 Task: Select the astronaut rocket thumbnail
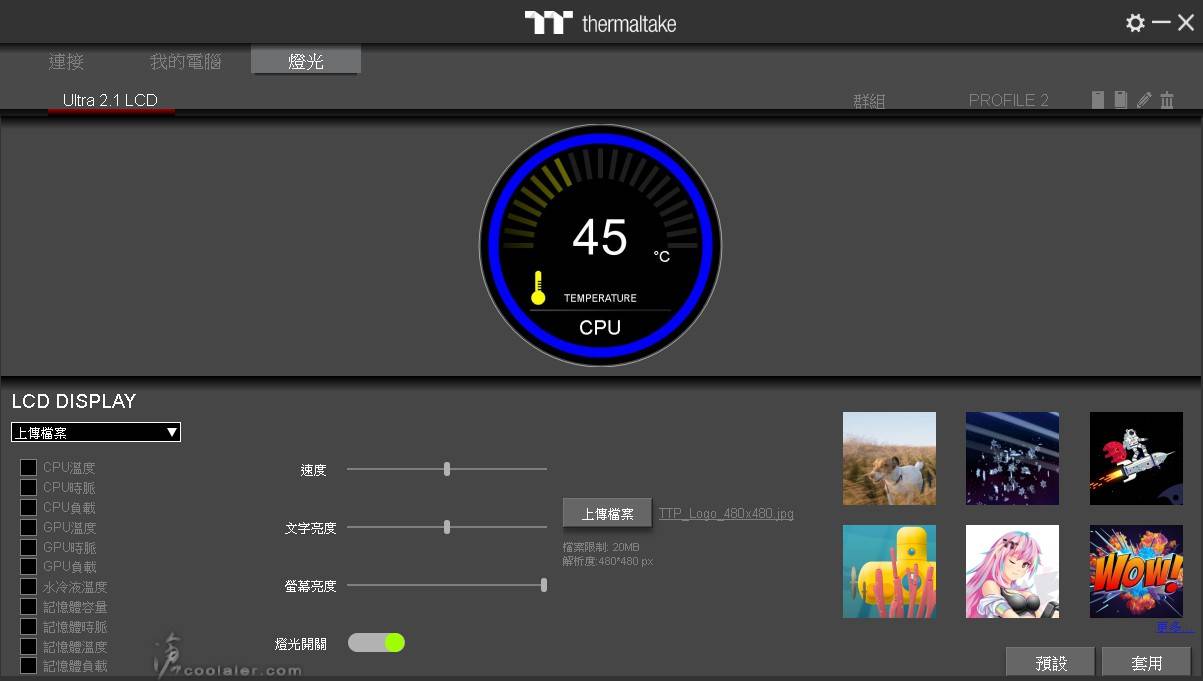tap(1136, 458)
